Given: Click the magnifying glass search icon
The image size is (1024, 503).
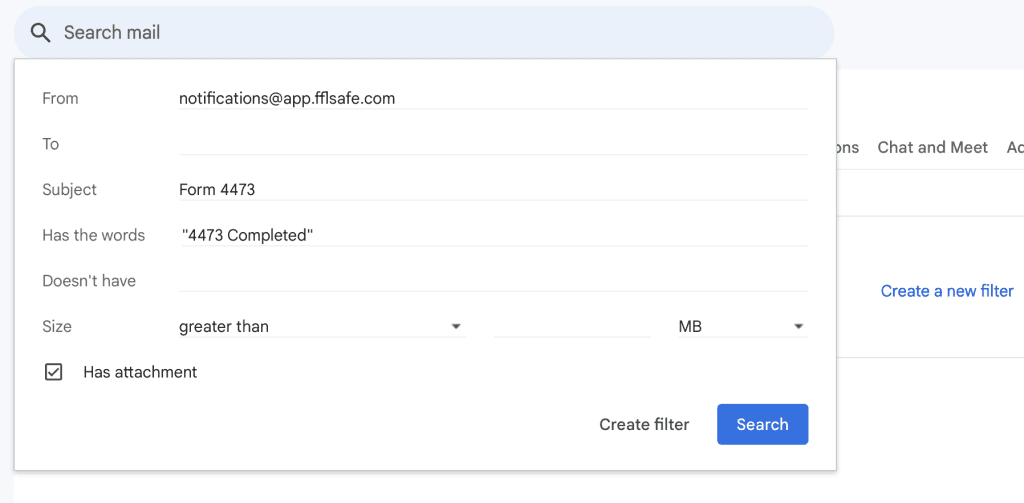Looking at the screenshot, I should point(40,33).
